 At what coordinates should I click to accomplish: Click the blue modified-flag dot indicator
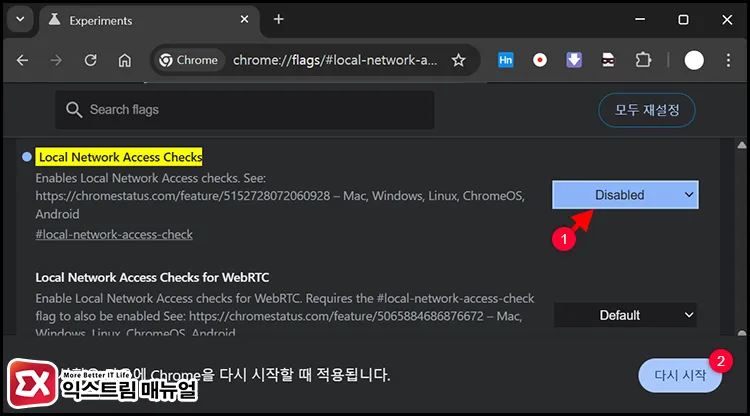27,157
